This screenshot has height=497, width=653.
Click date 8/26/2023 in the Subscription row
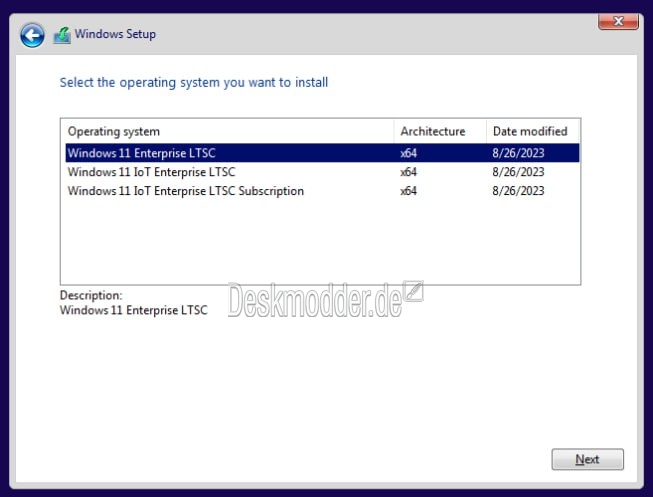pos(518,191)
